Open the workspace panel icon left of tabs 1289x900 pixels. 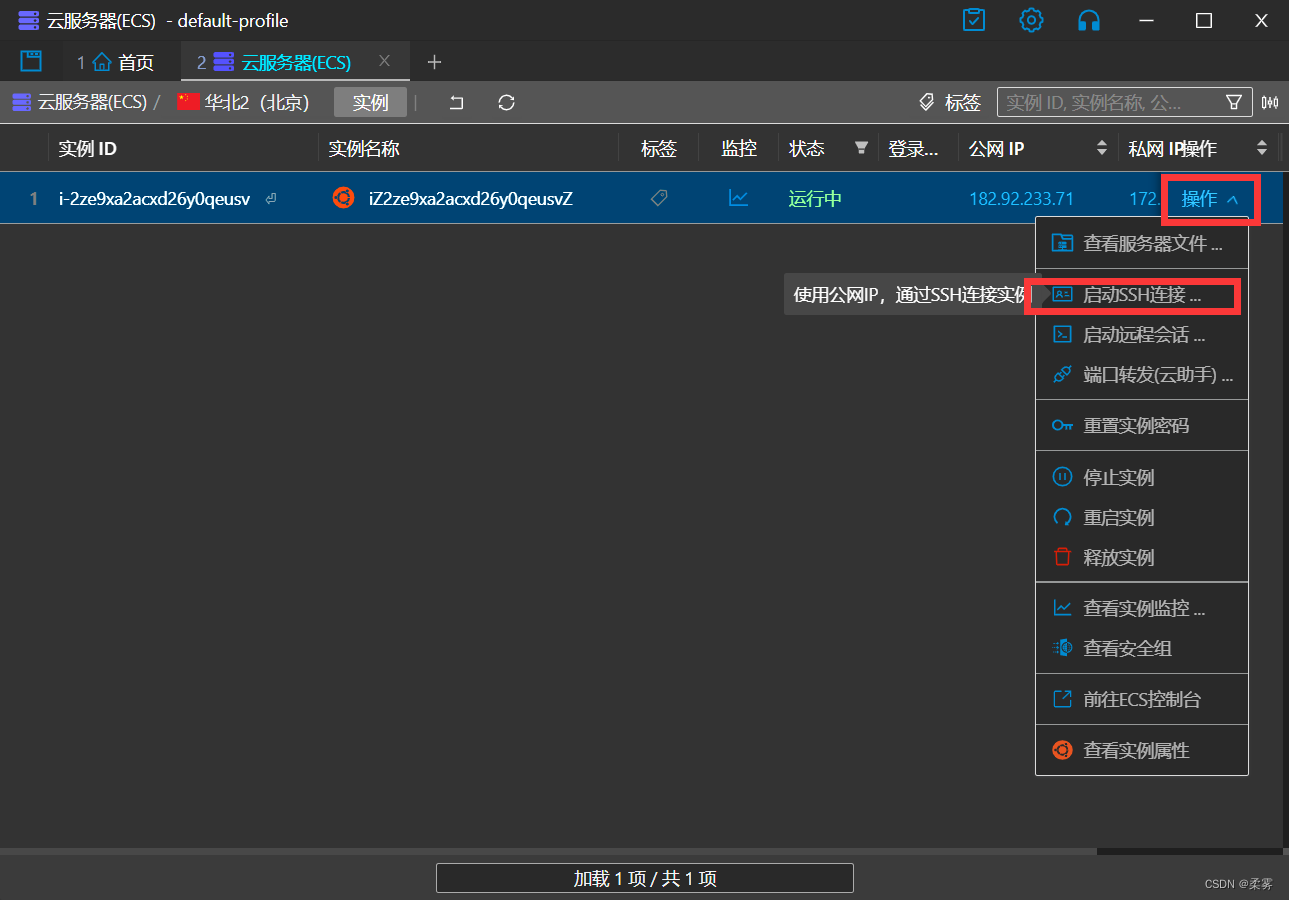(31, 62)
